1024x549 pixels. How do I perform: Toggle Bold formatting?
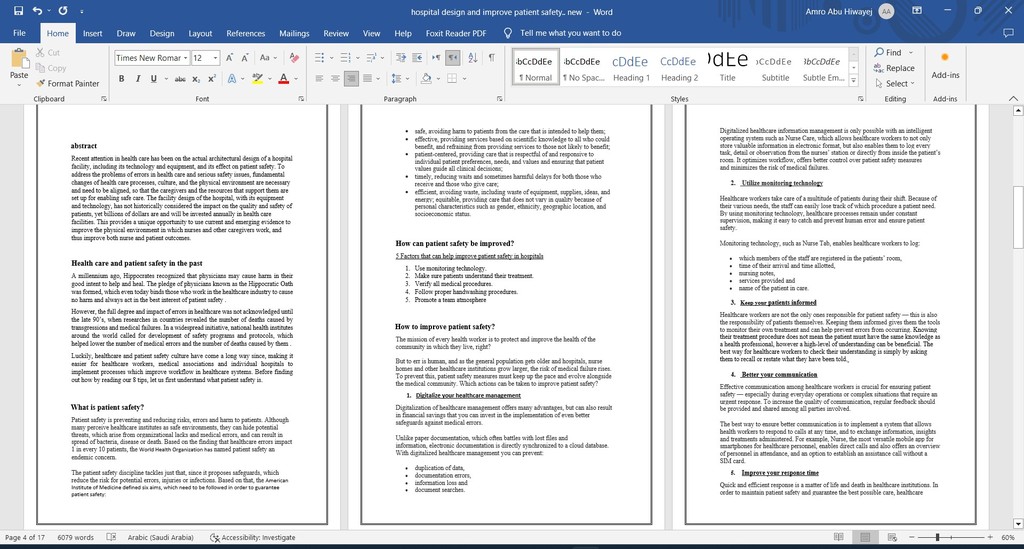(x=121, y=79)
